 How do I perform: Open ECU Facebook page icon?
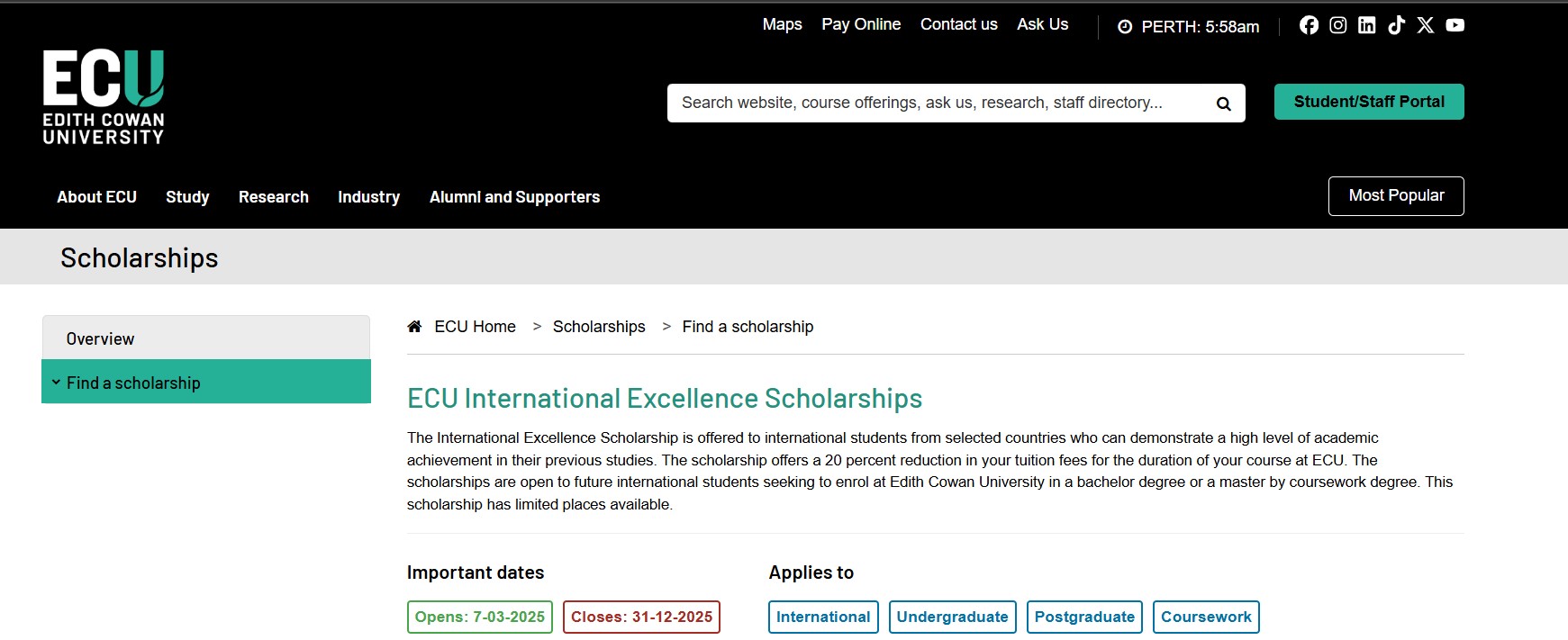pyautogui.click(x=1309, y=25)
